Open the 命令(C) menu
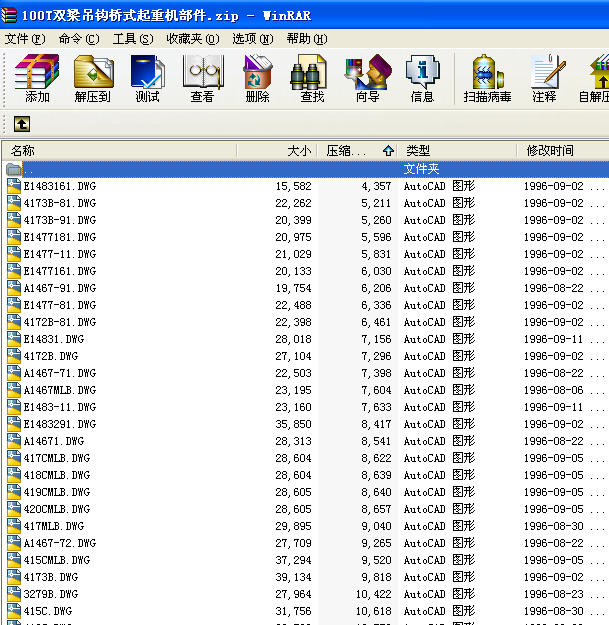This screenshot has width=609, height=625. click(79, 39)
